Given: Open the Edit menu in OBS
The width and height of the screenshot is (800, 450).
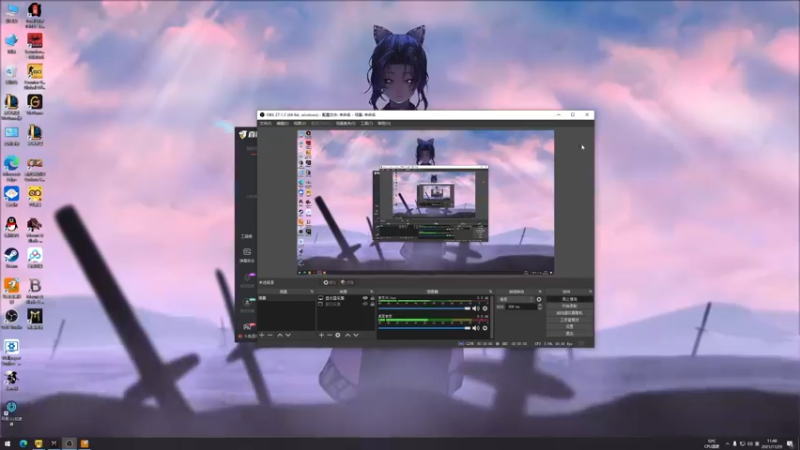Looking at the screenshot, I should coord(282,123).
